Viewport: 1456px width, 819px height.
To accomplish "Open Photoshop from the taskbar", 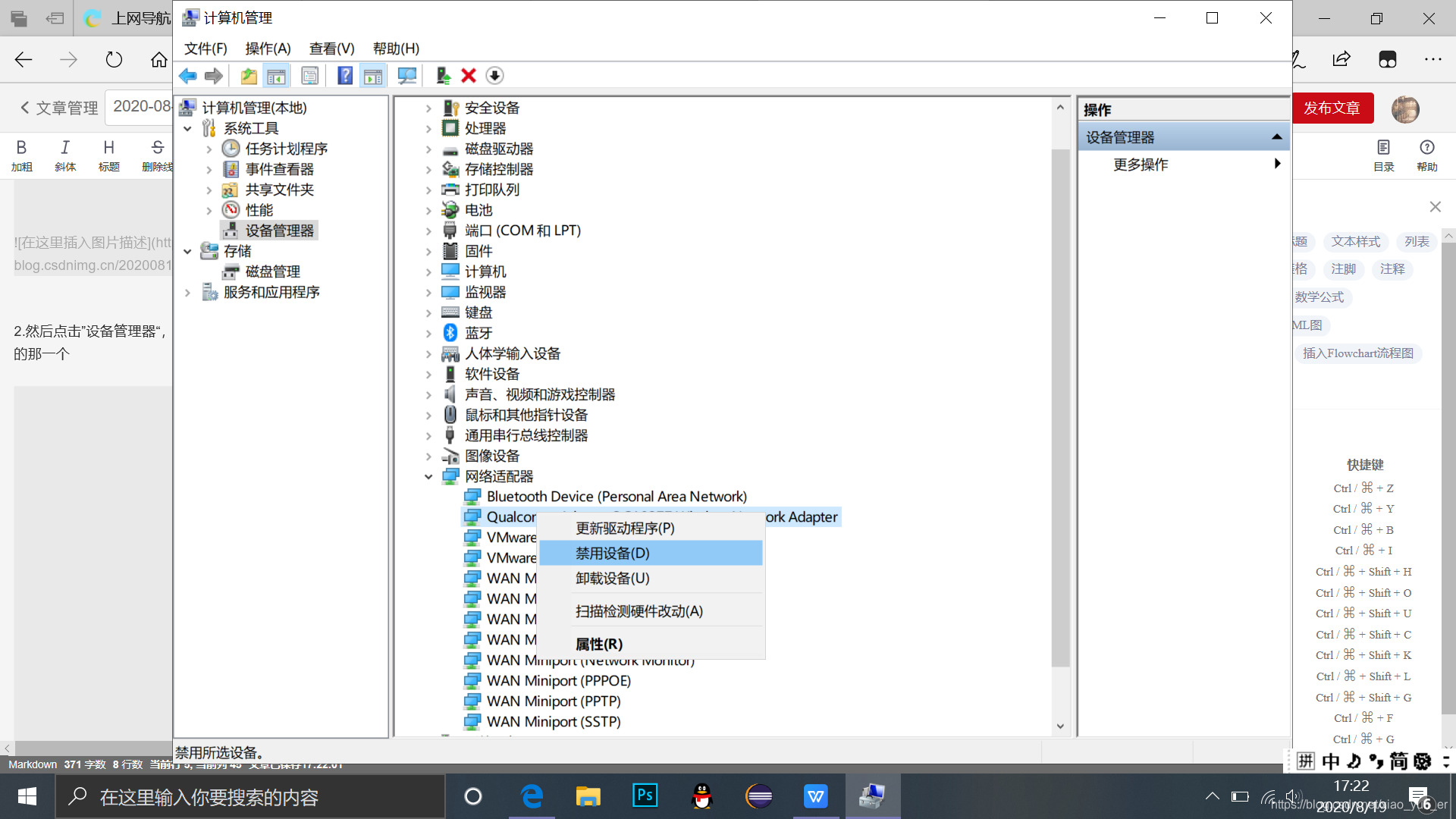I will coord(645,795).
